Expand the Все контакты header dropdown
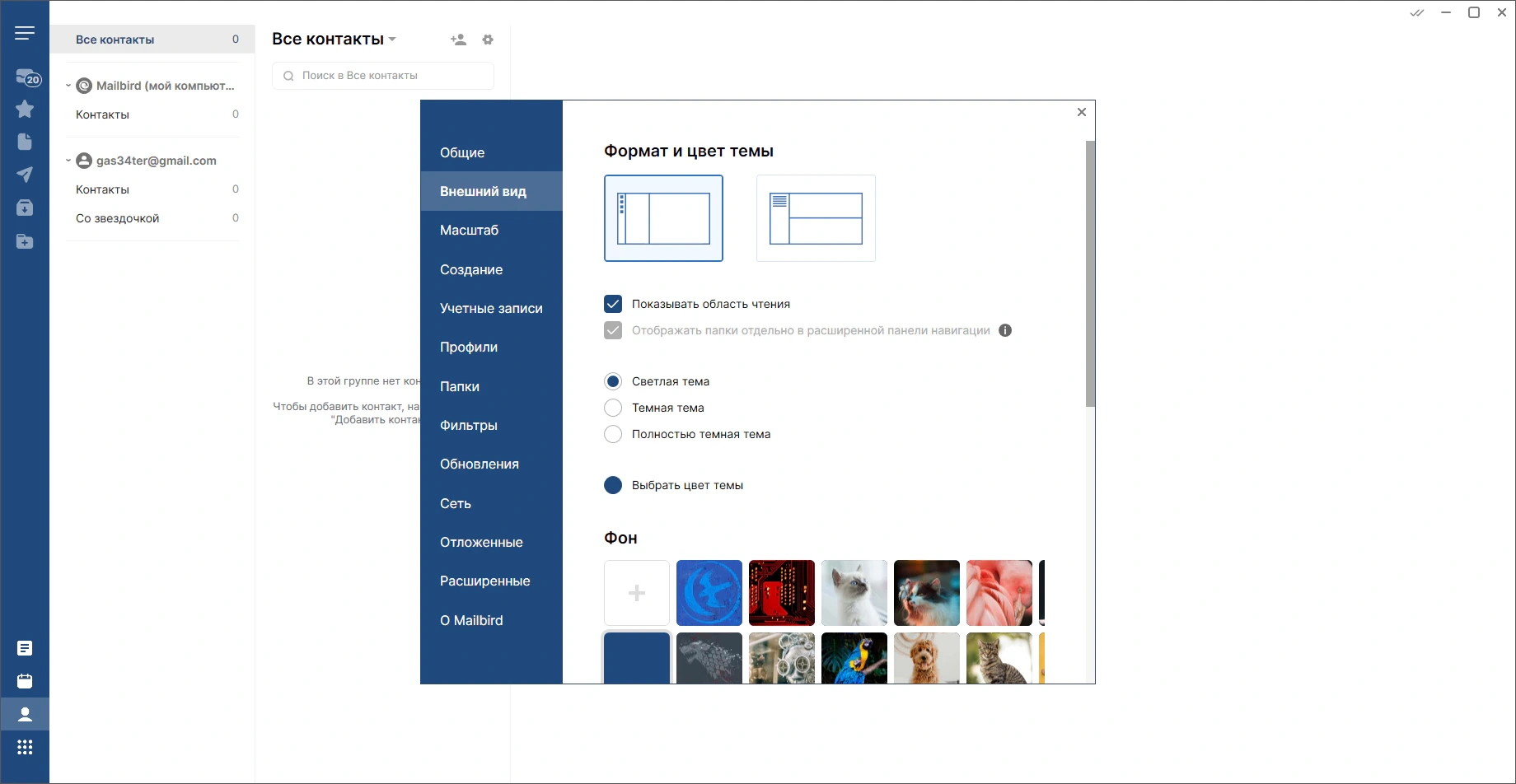 click(392, 40)
